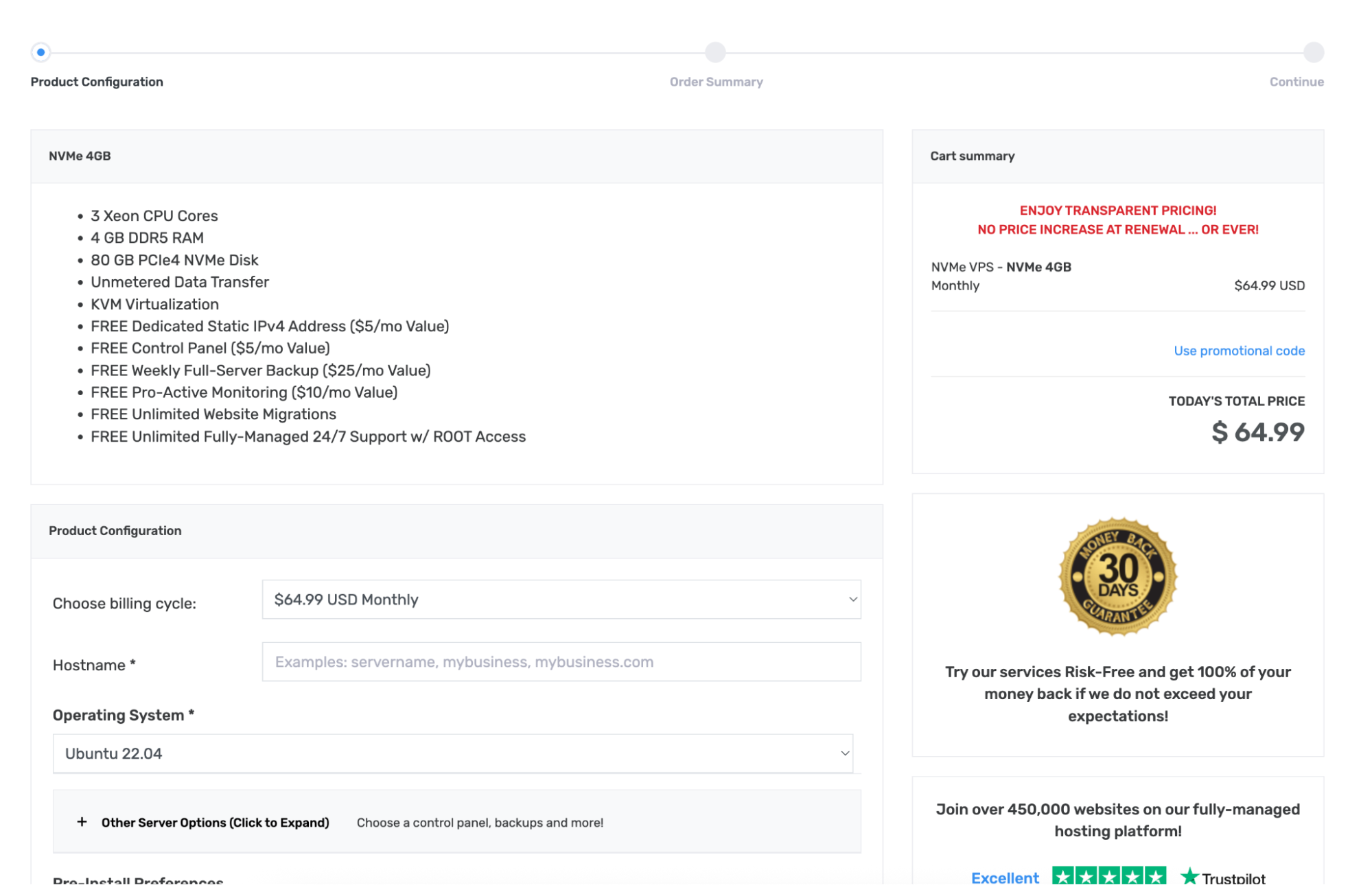The height and width of the screenshot is (885, 1372).
Task: Click 'FREE Unlimited Fully-Managed 24/7 Support' line
Action: (x=308, y=436)
